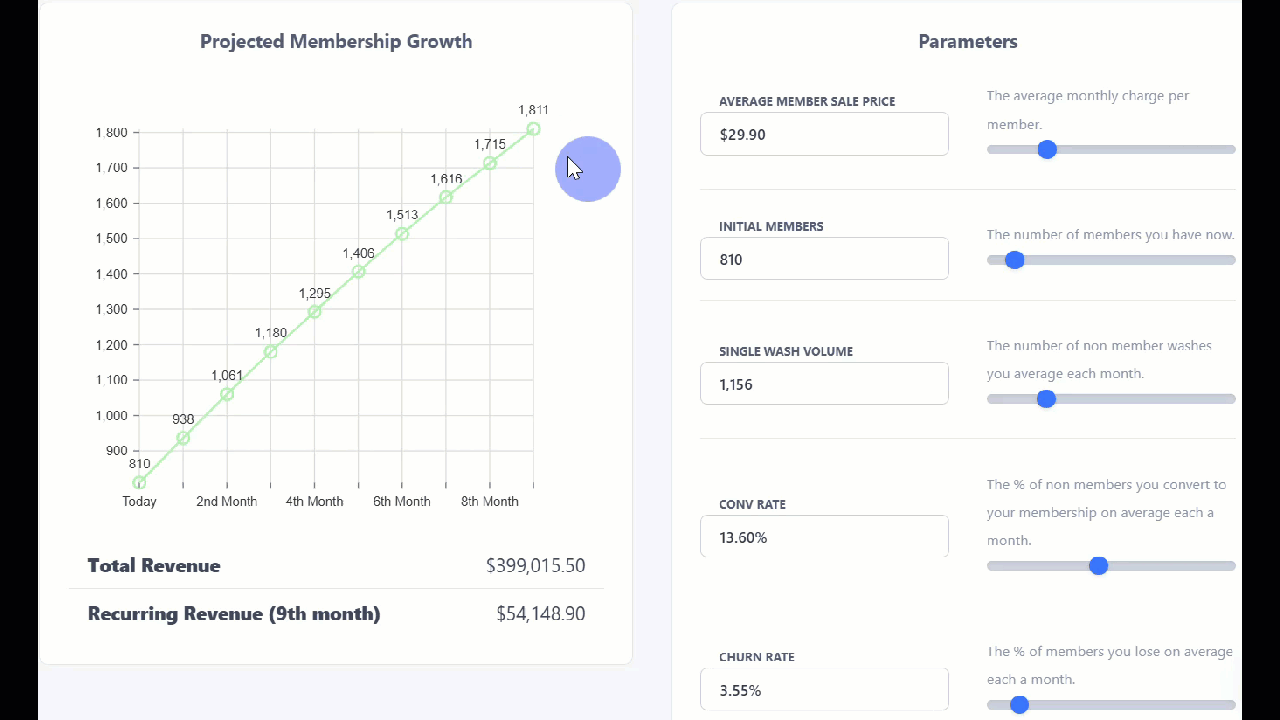Click the chart marker labeled 1,715
This screenshot has width=1280, height=720.
click(x=490, y=163)
